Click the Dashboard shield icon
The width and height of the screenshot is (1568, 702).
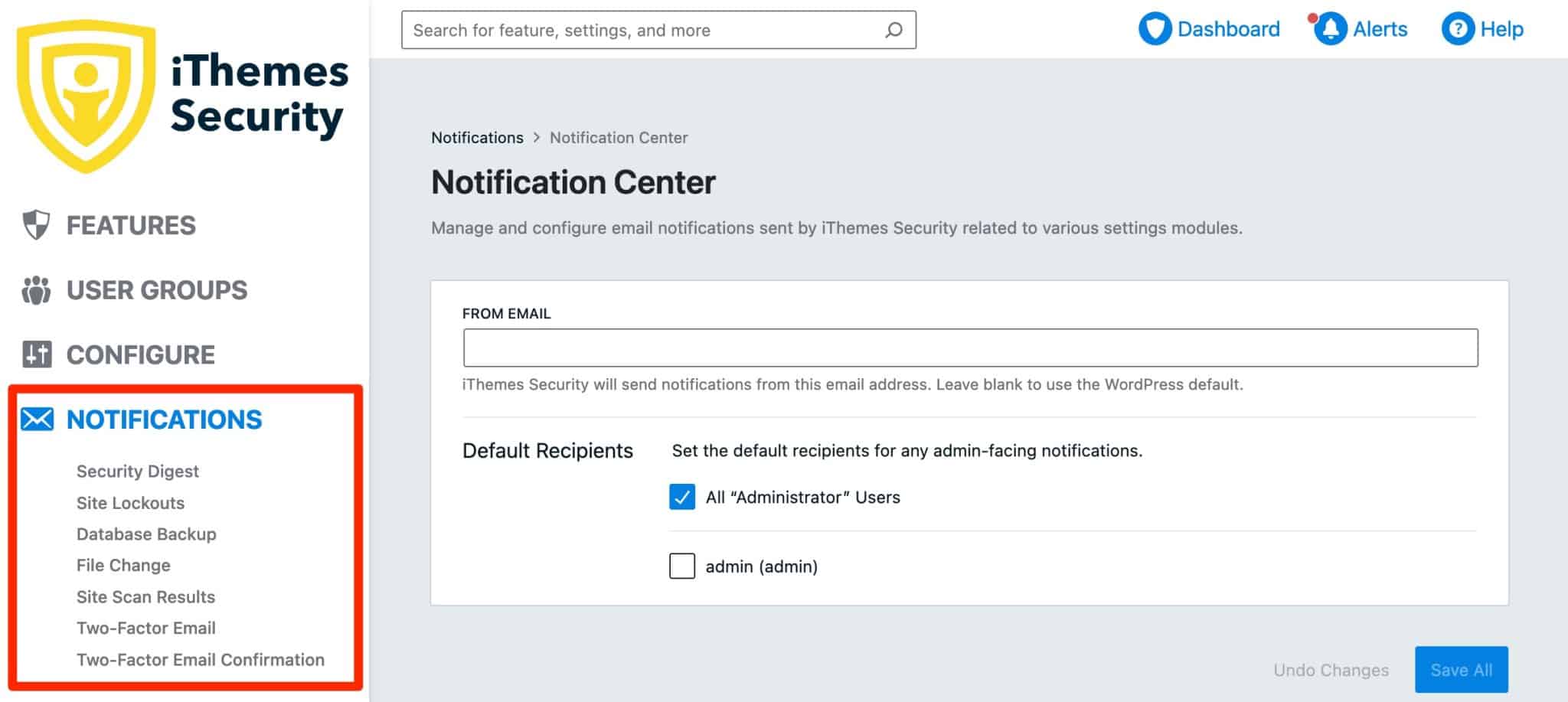click(x=1155, y=29)
